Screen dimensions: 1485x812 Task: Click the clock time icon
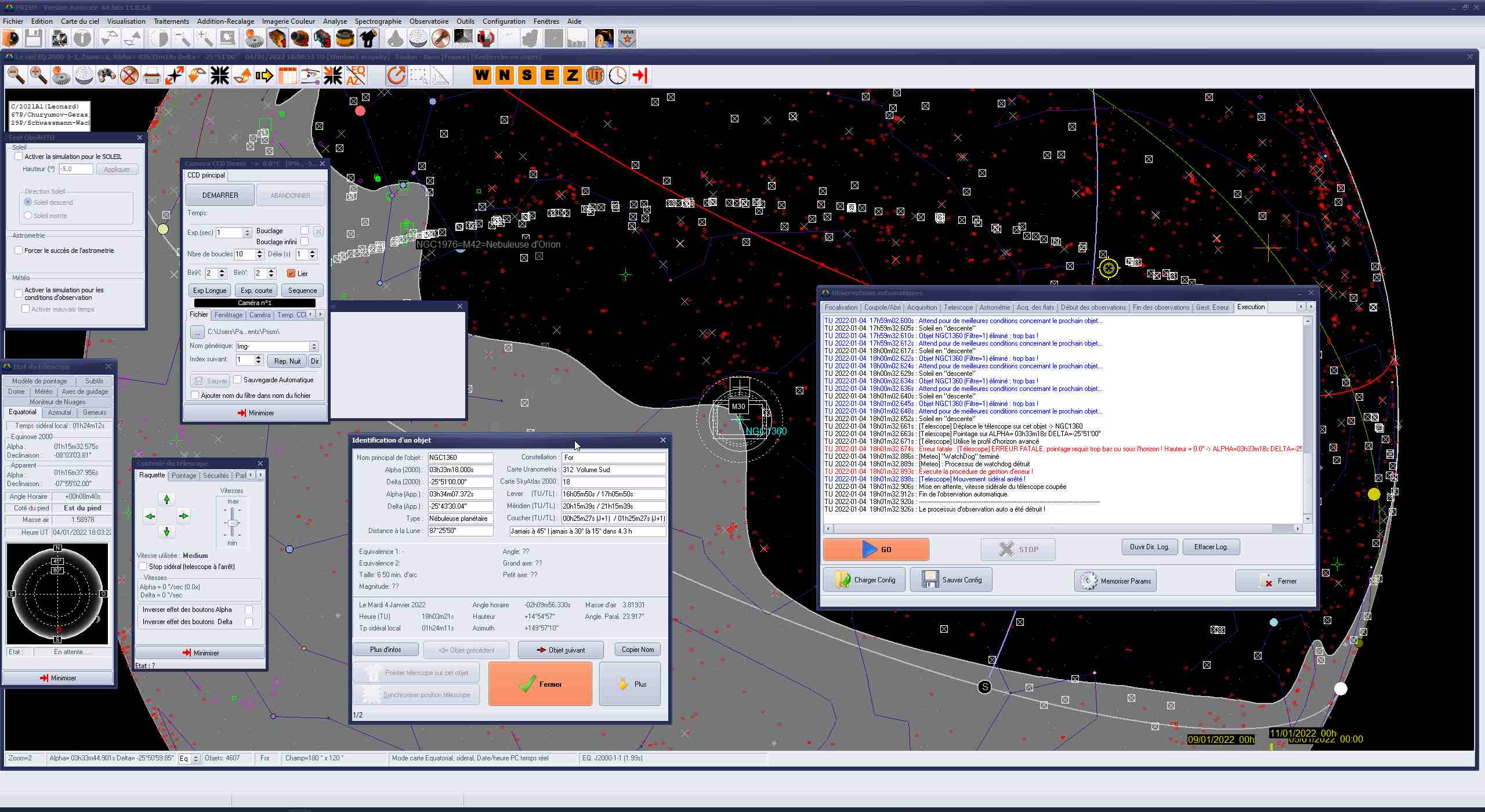pos(617,75)
